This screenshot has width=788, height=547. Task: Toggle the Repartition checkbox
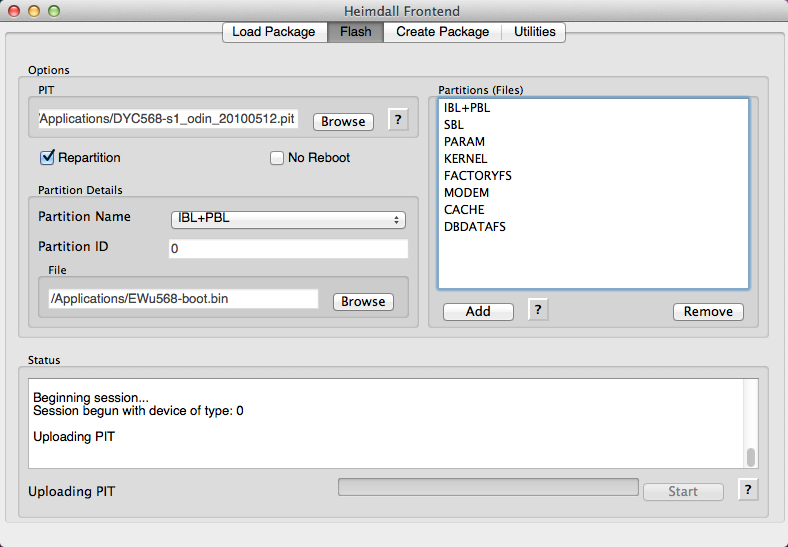tap(47, 157)
